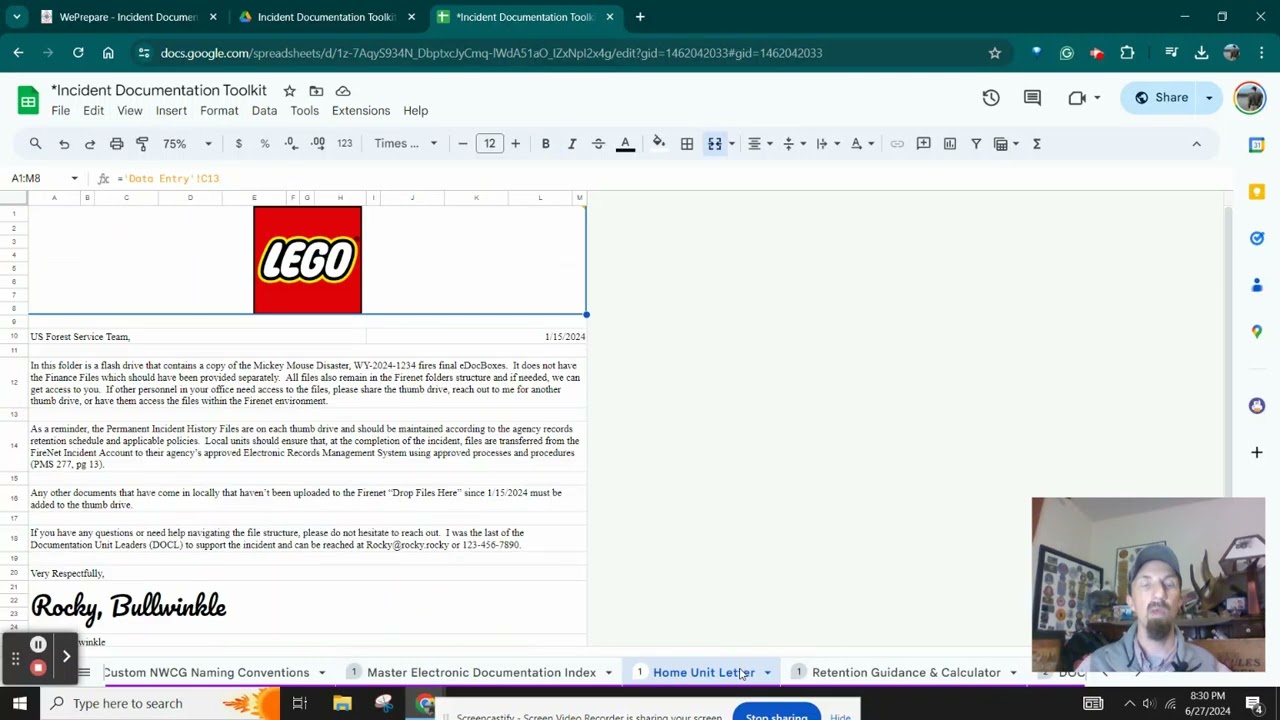Open the search menus magnifier tool
The width and height of the screenshot is (1280, 720).
(35, 144)
